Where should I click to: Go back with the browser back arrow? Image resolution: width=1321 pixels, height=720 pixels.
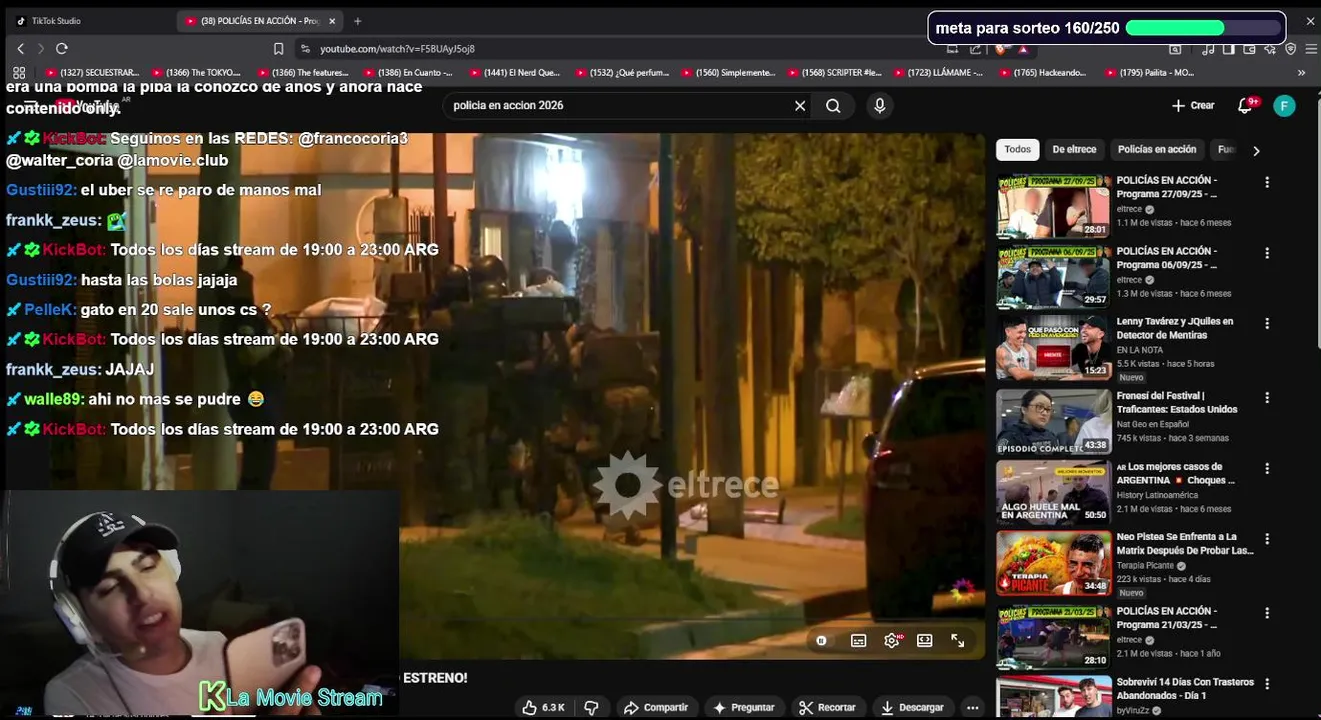coord(20,49)
